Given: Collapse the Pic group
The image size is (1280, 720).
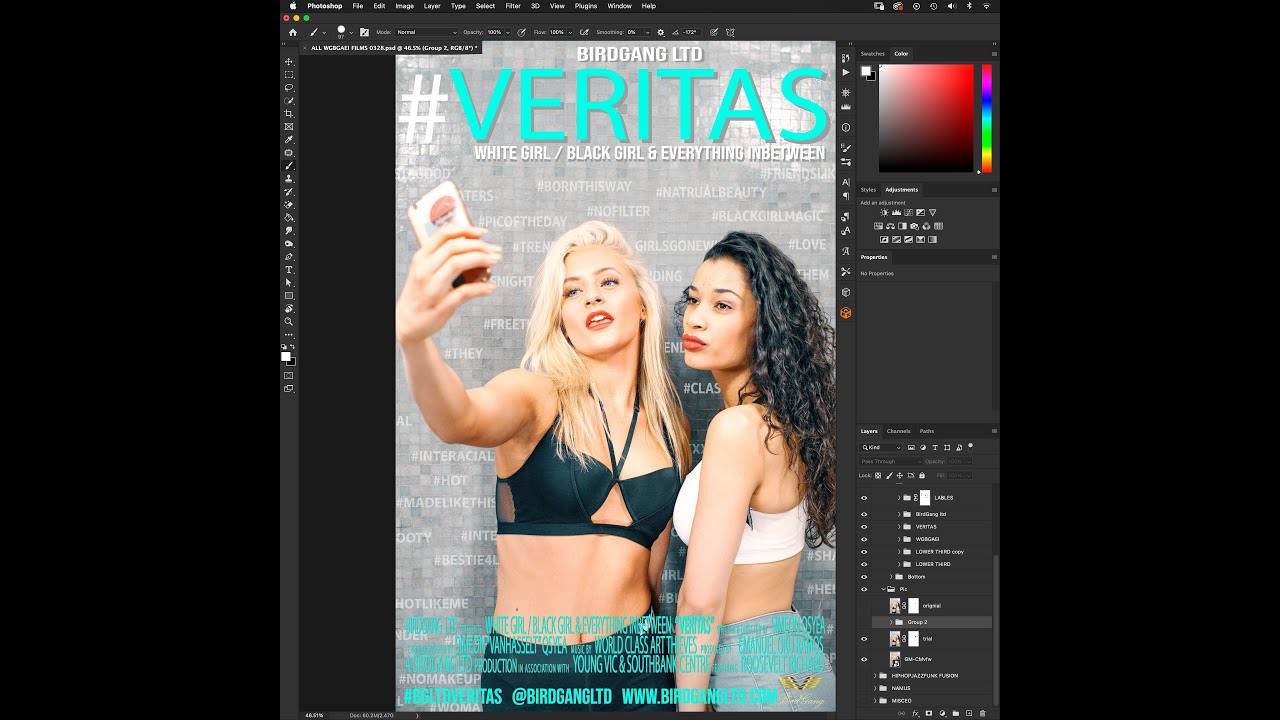Looking at the screenshot, I should click(883, 589).
